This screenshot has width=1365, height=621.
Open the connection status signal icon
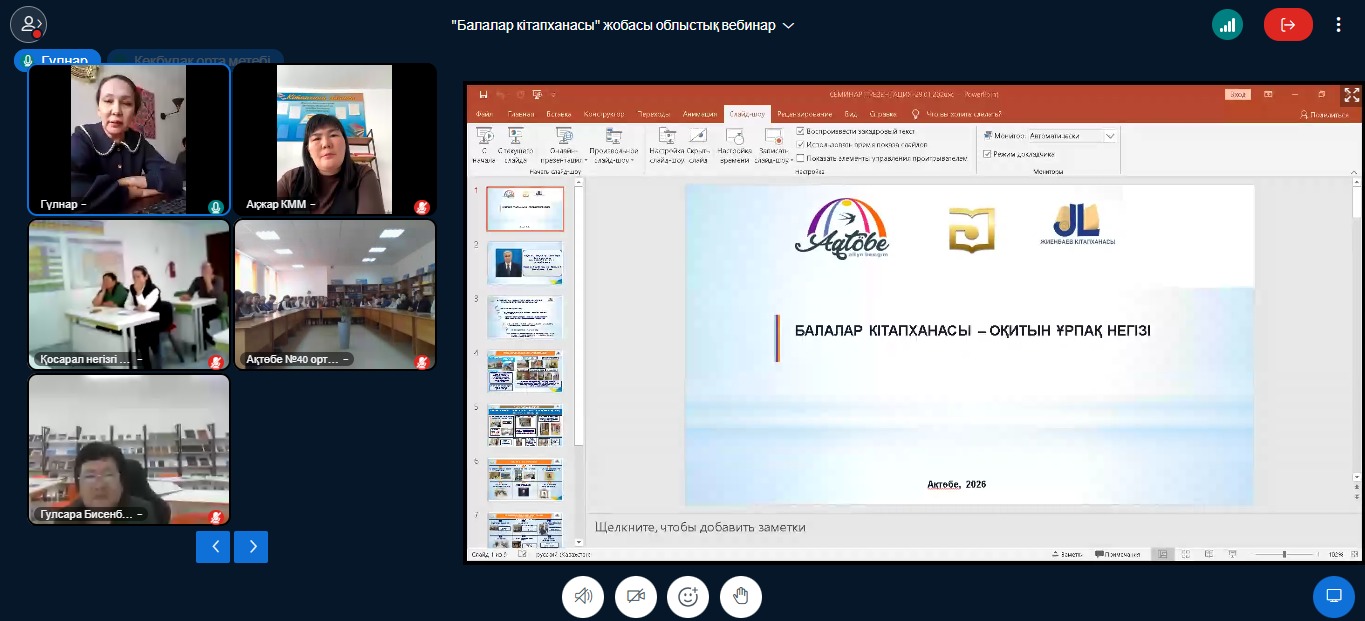click(x=1227, y=25)
